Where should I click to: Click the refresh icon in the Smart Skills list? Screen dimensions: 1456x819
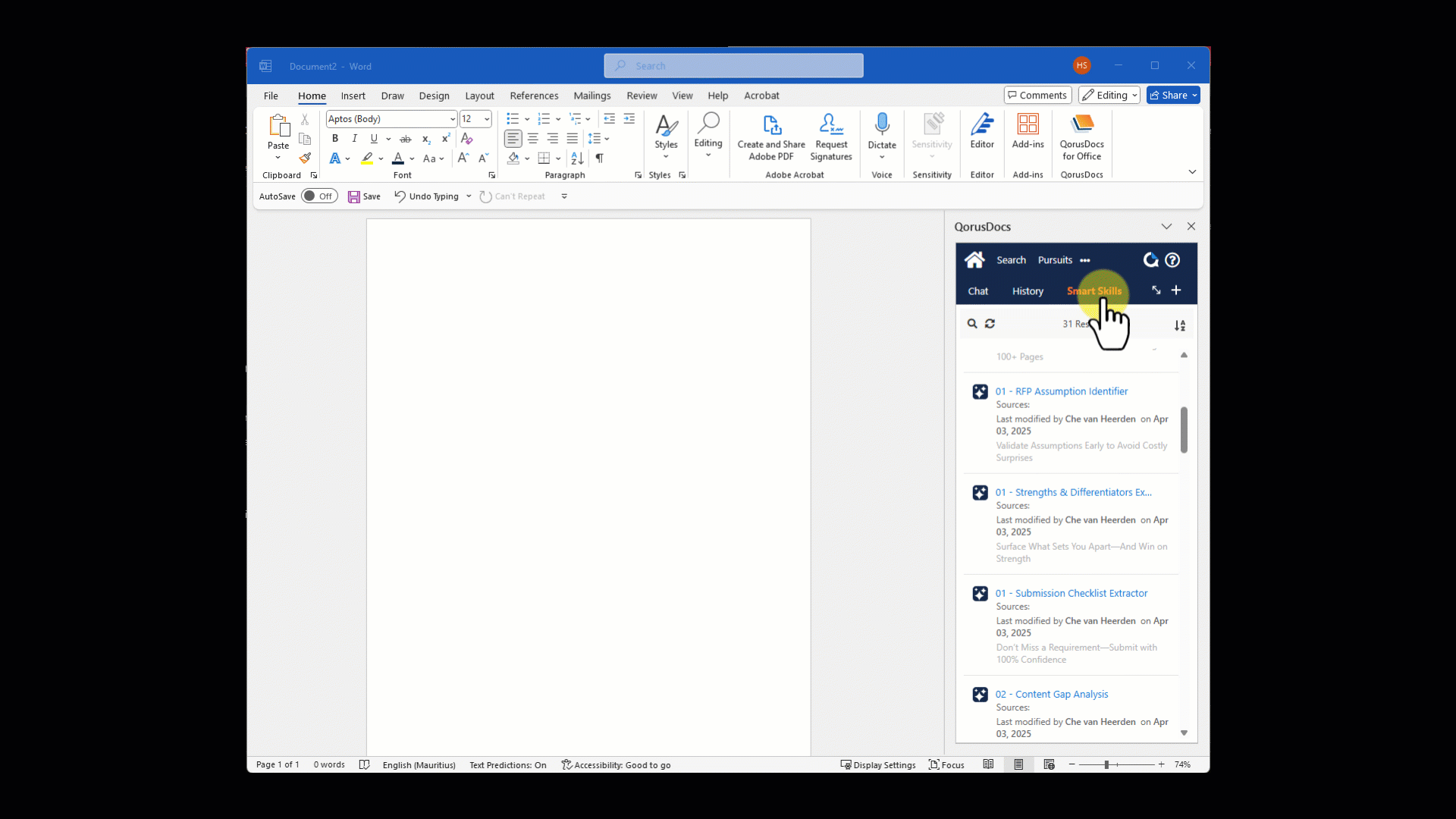990,324
